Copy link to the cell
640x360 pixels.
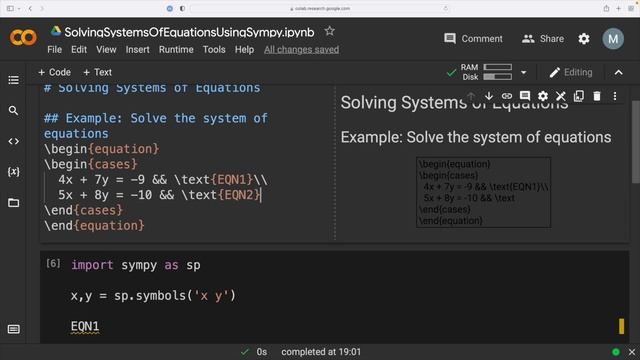coord(507,96)
